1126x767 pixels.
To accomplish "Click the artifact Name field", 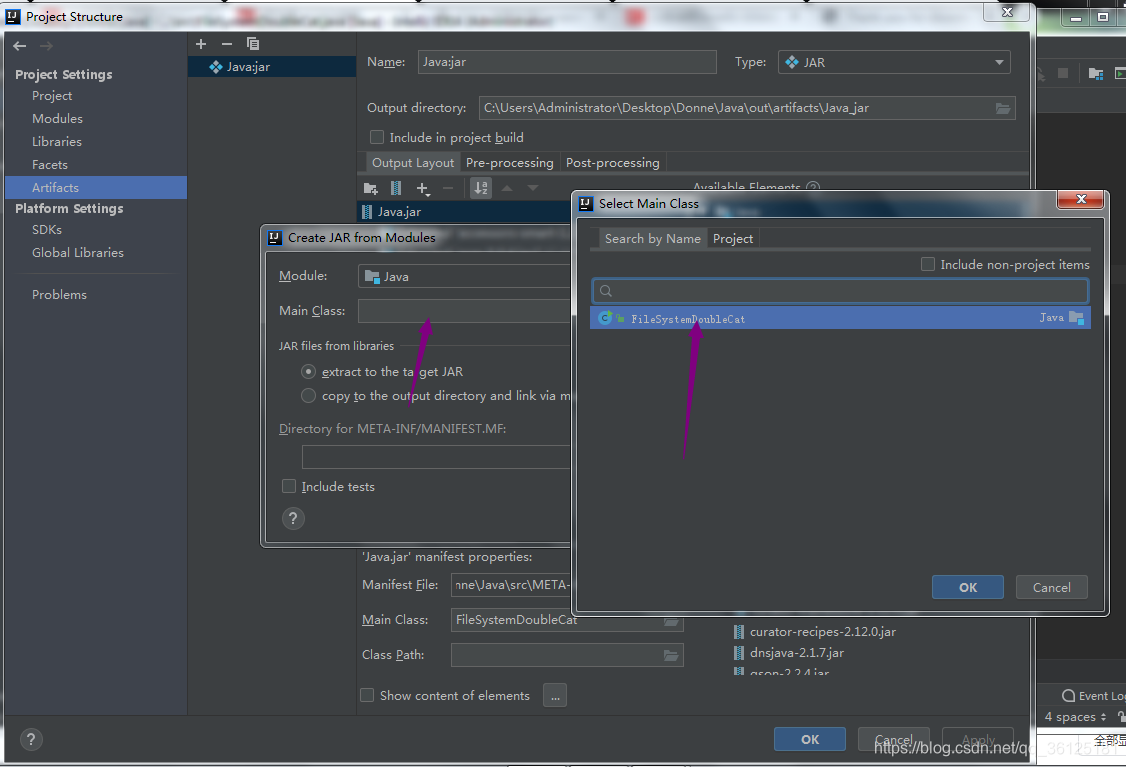I will (x=567, y=62).
